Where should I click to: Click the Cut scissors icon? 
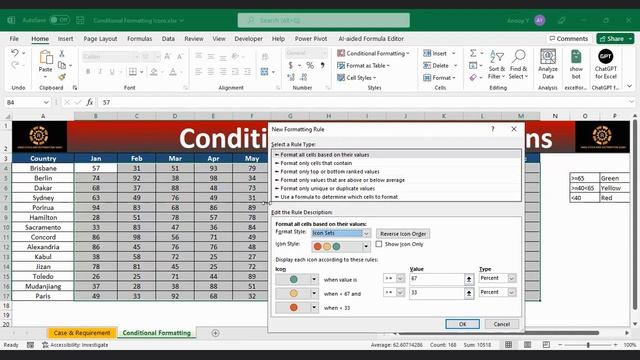pos(62,53)
